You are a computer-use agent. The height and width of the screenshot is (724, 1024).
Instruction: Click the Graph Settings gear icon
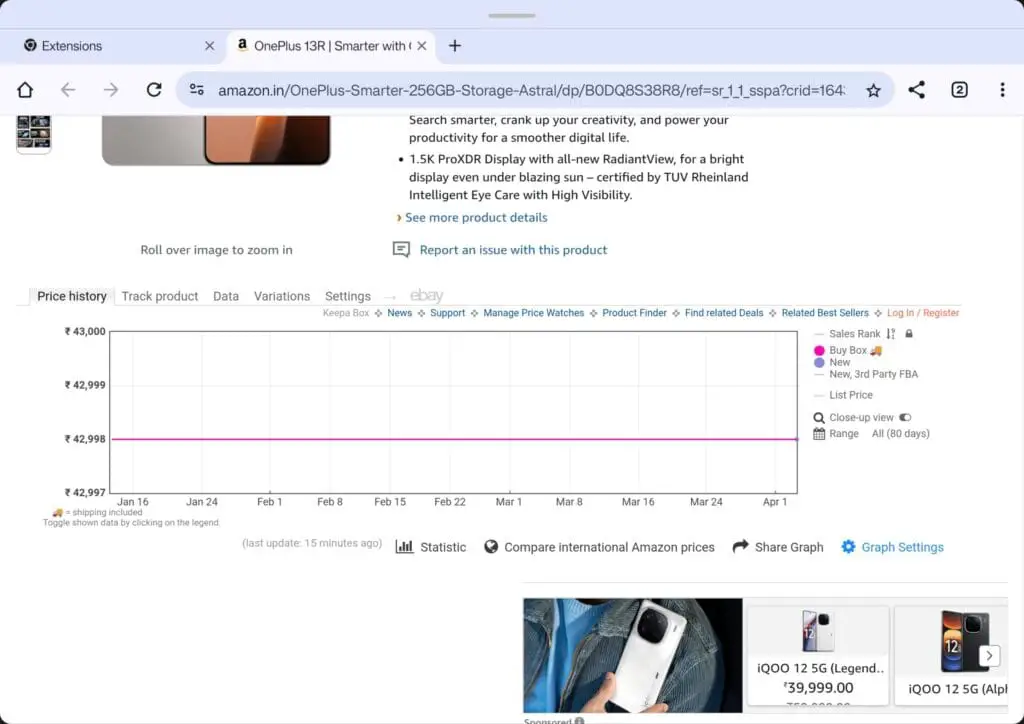(848, 546)
